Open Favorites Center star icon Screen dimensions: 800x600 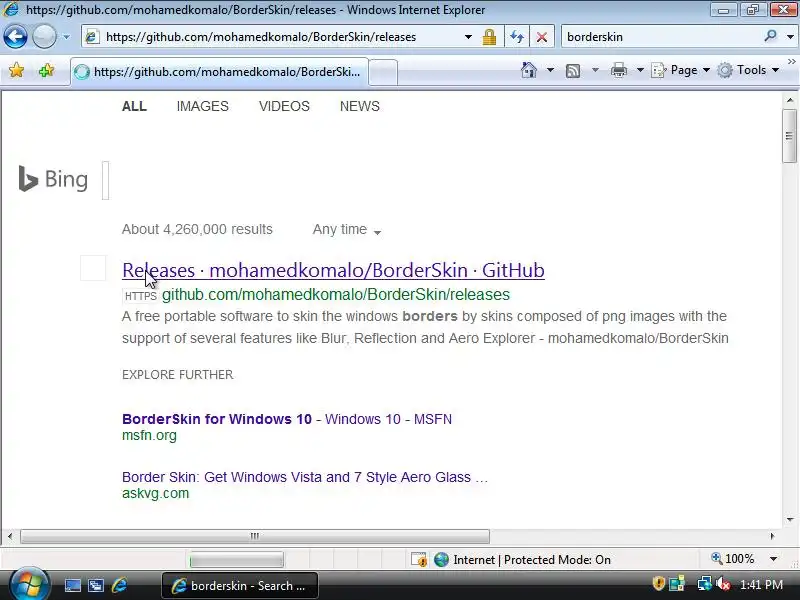point(16,70)
